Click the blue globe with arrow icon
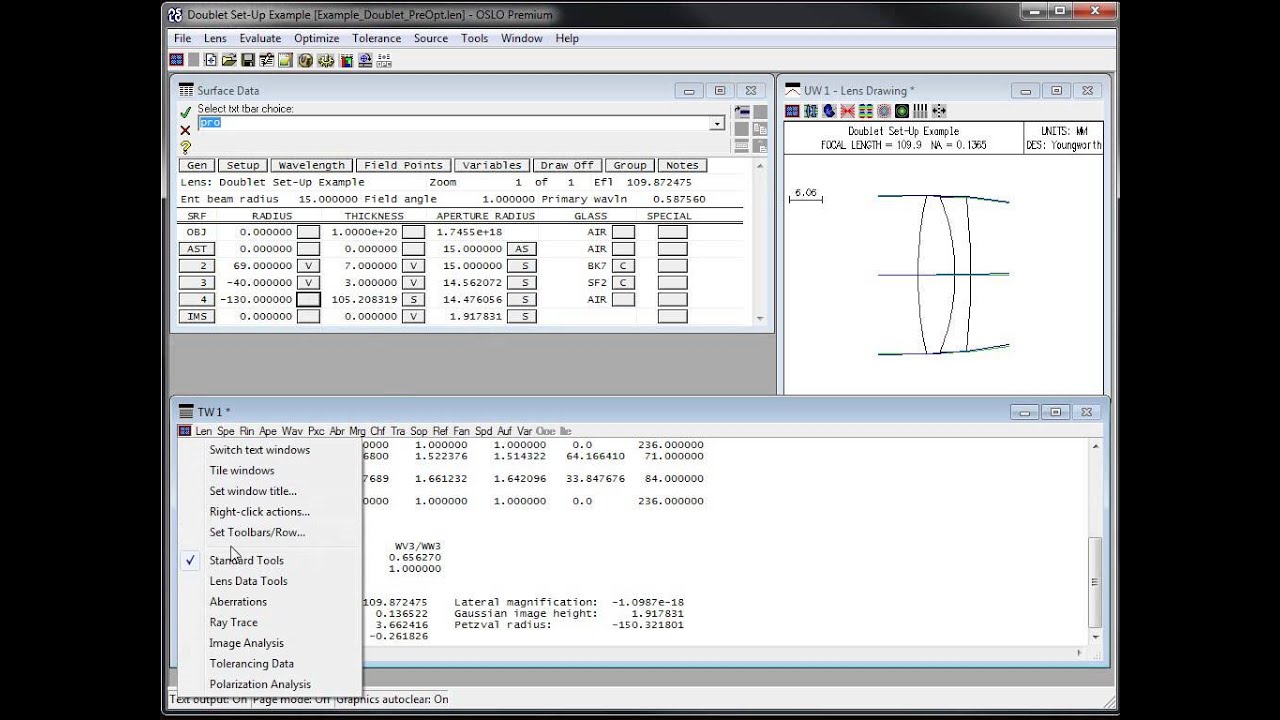The width and height of the screenshot is (1280, 720). pyautogui.click(x=365, y=60)
